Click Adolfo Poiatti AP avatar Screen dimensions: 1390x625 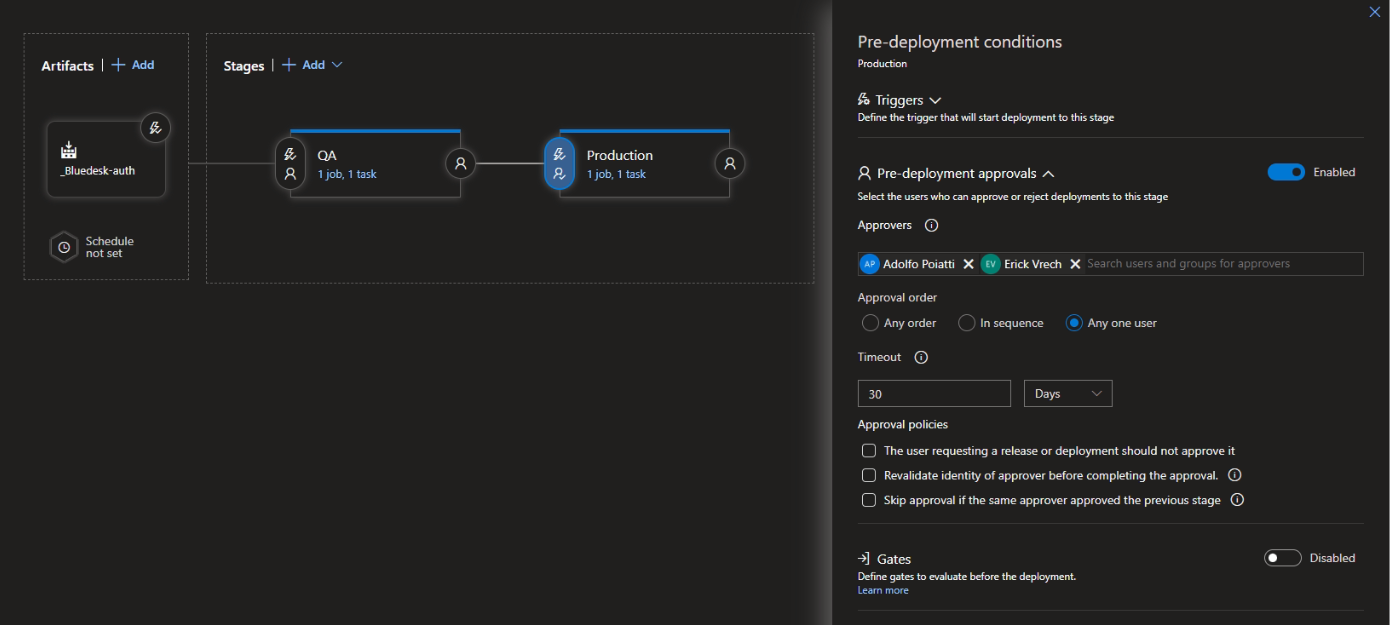pos(870,264)
